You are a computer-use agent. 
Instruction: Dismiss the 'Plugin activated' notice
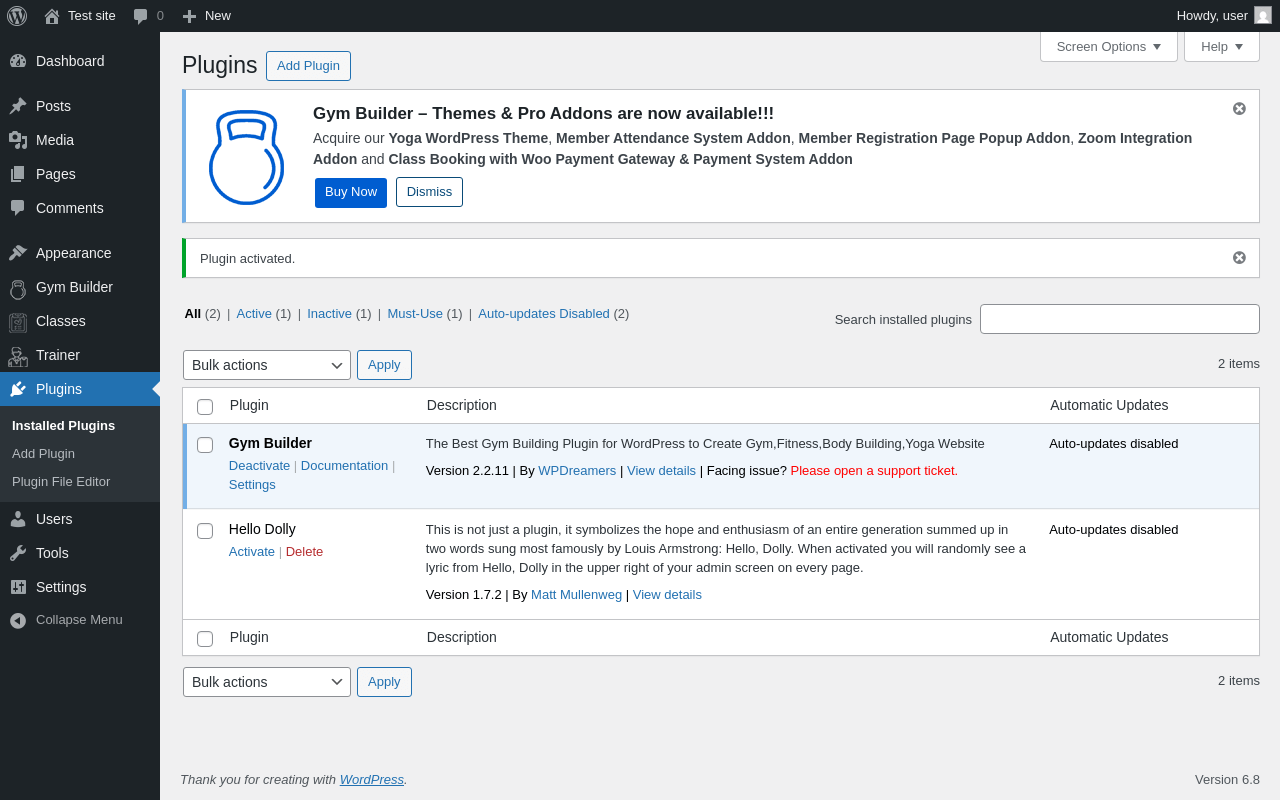(x=1239, y=258)
